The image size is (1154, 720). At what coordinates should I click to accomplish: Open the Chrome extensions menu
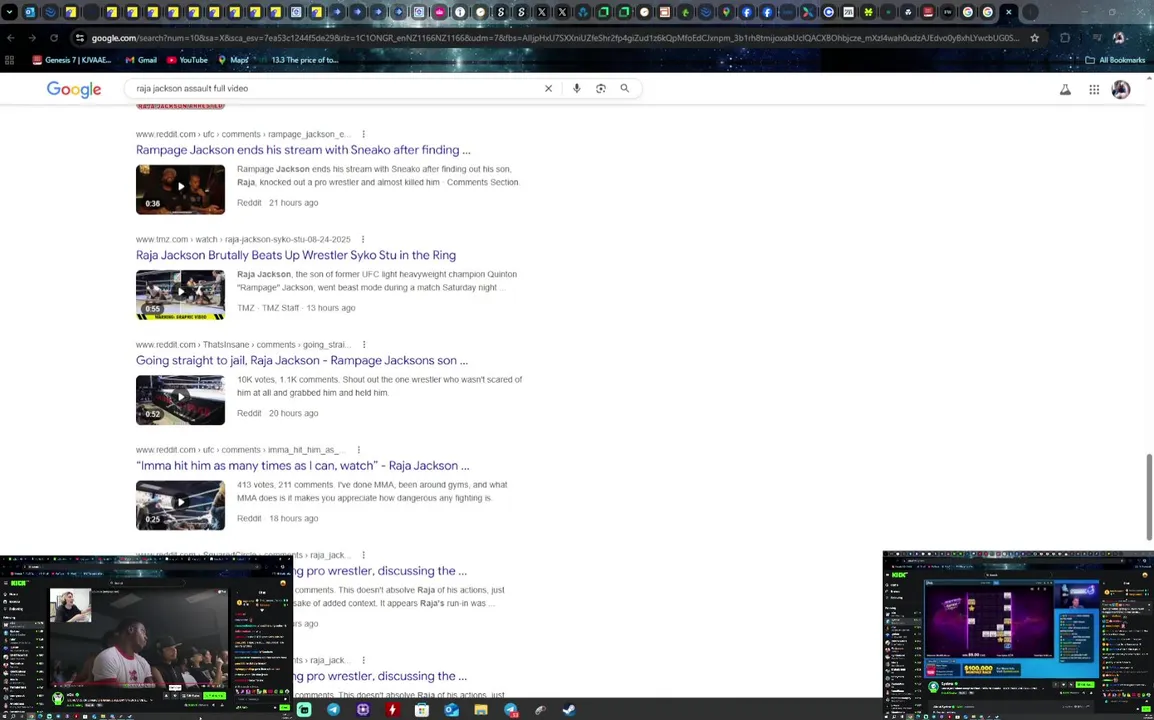(1065, 38)
